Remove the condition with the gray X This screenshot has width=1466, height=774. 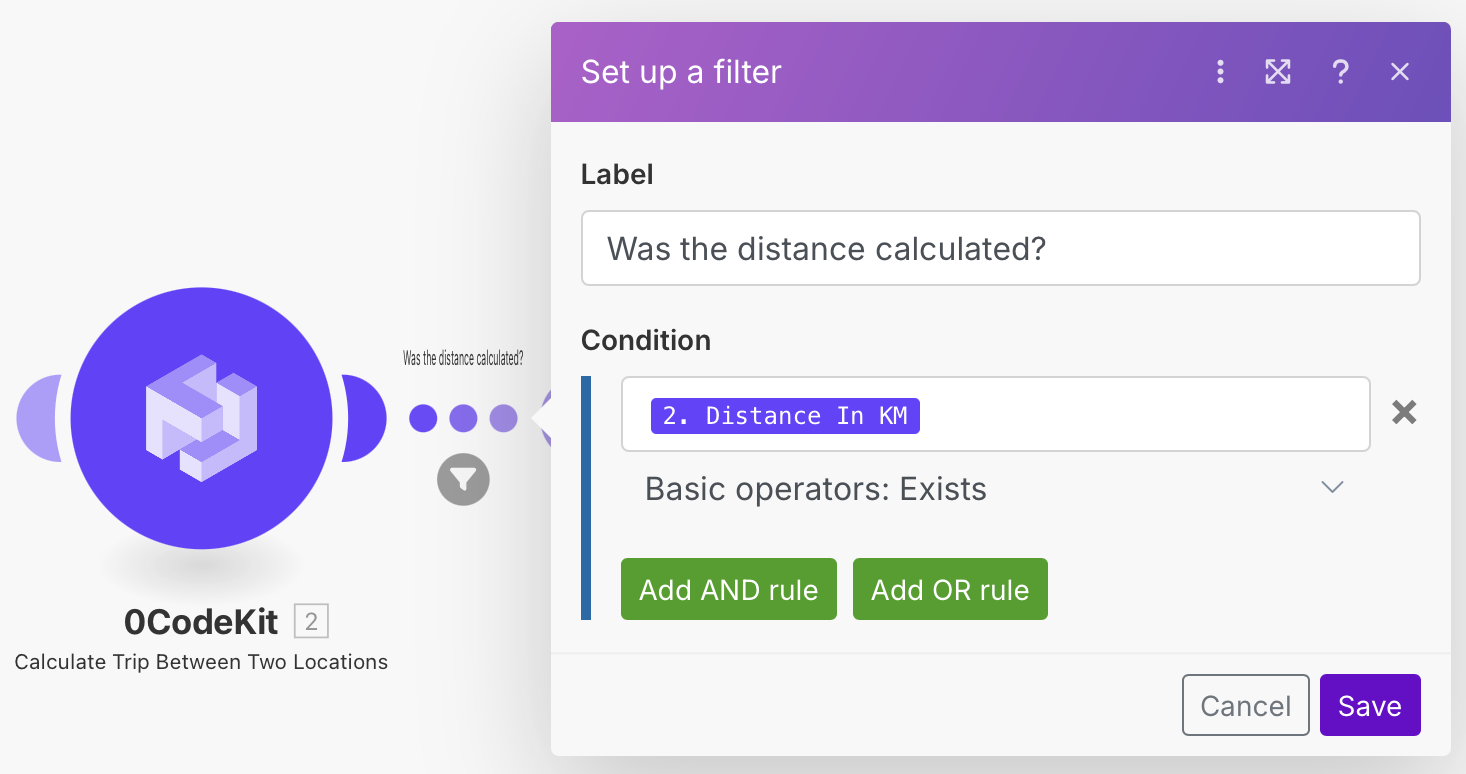[x=1404, y=412]
